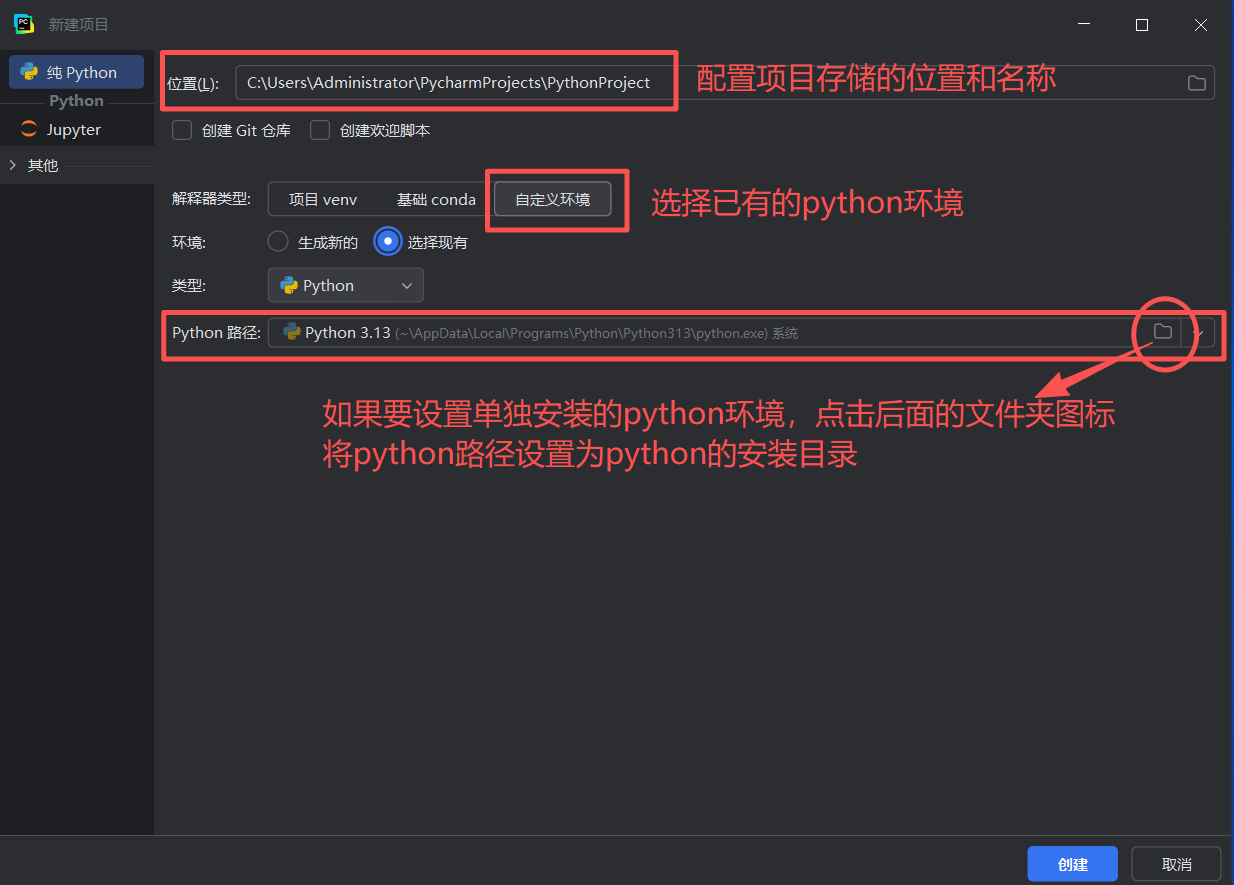
Task: Click the Jupyter icon in sidebar
Action: (28, 130)
